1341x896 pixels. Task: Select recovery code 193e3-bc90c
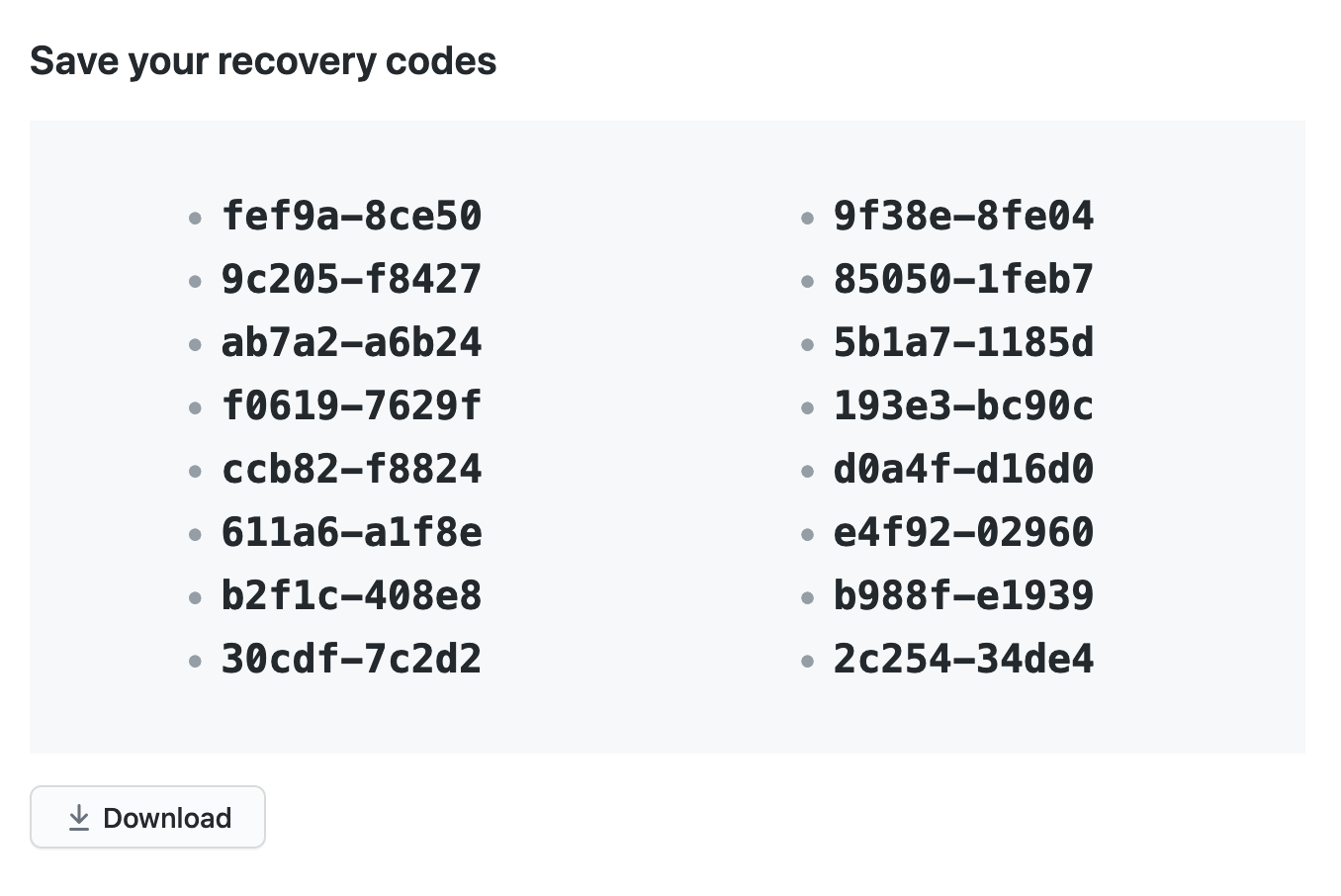pos(964,405)
